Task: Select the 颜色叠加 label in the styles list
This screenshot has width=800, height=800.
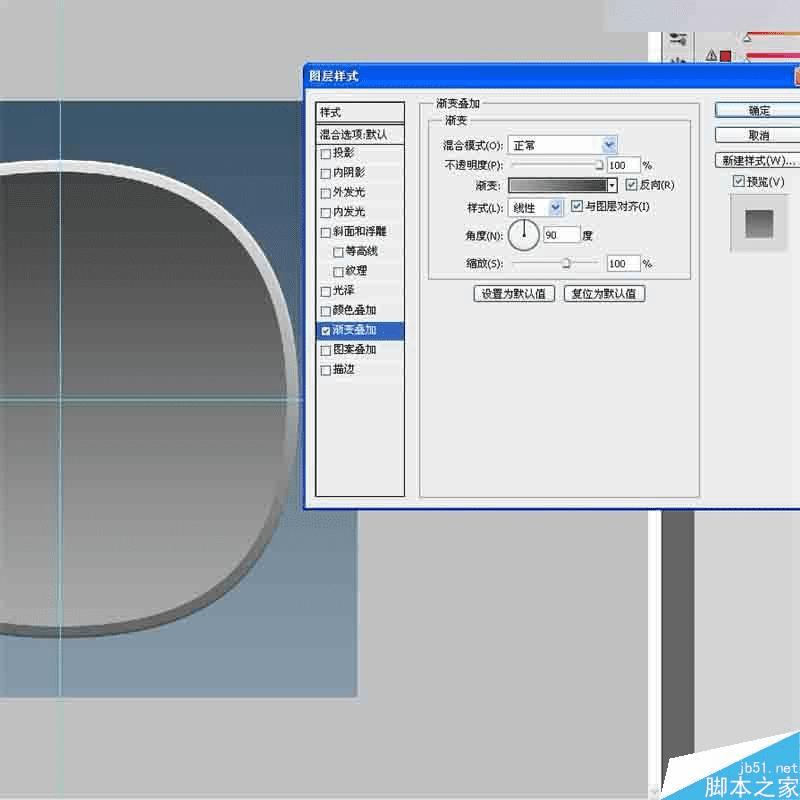Action: coord(354,310)
